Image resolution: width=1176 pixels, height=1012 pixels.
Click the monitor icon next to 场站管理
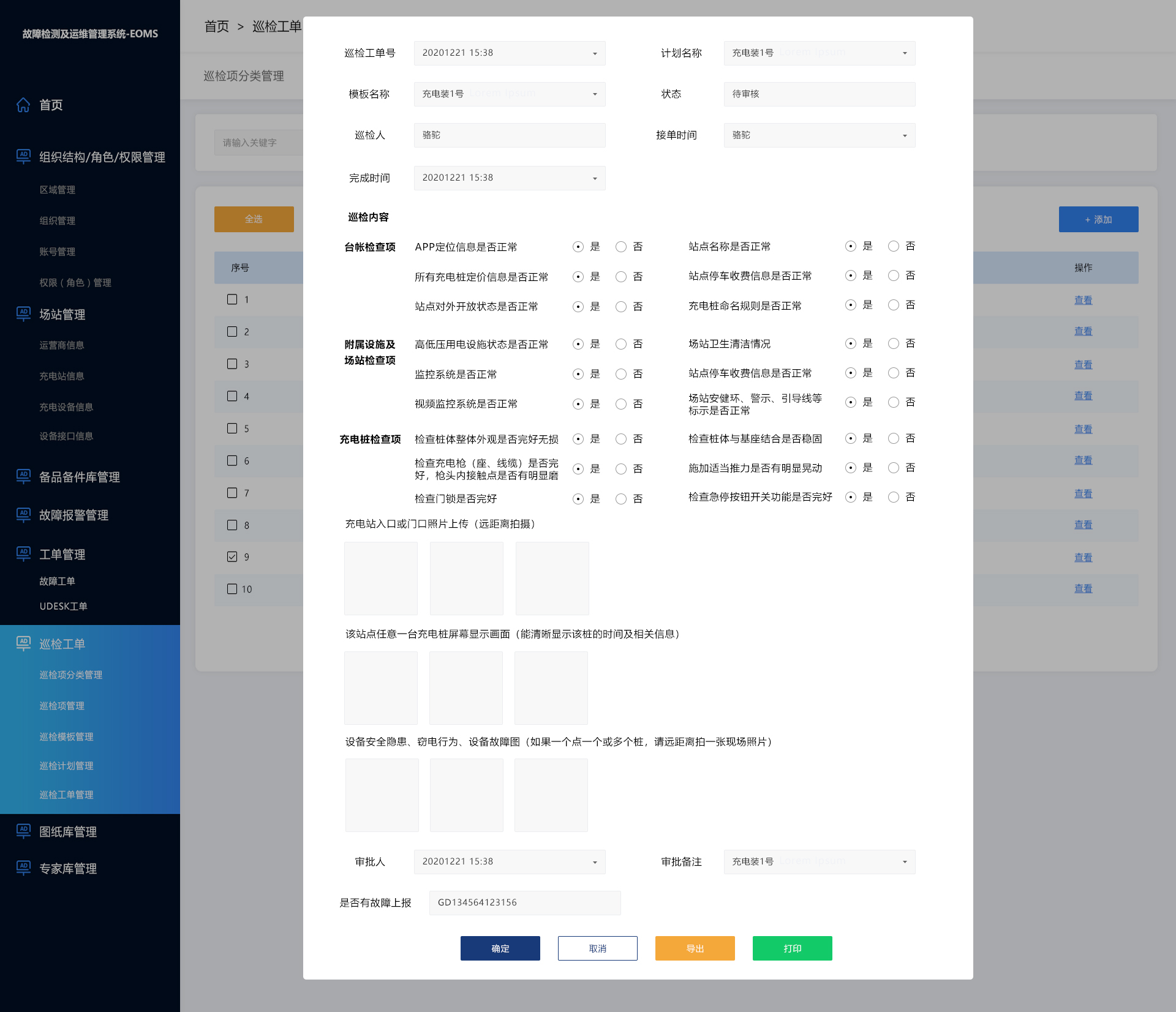23,314
